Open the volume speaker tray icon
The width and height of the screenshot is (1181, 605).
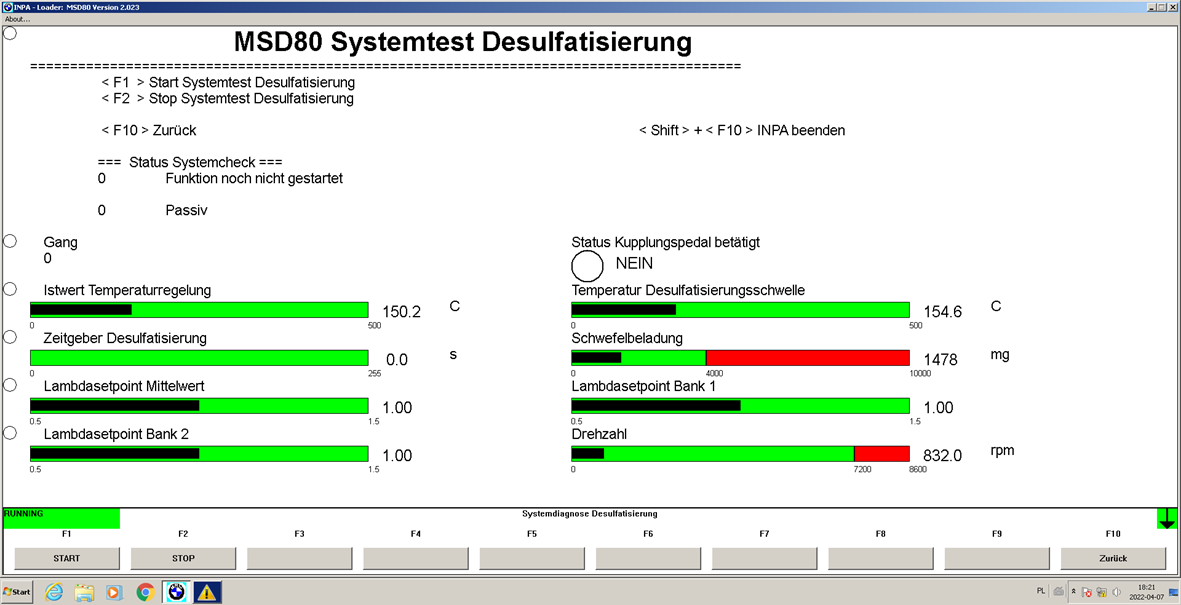1115,592
